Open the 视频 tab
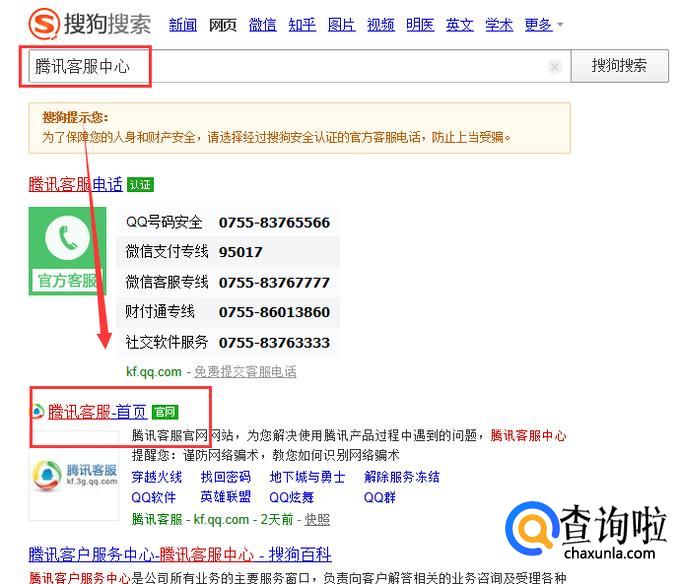The height and width of the screenshot is (584, 679). click(x=381, y=25)
